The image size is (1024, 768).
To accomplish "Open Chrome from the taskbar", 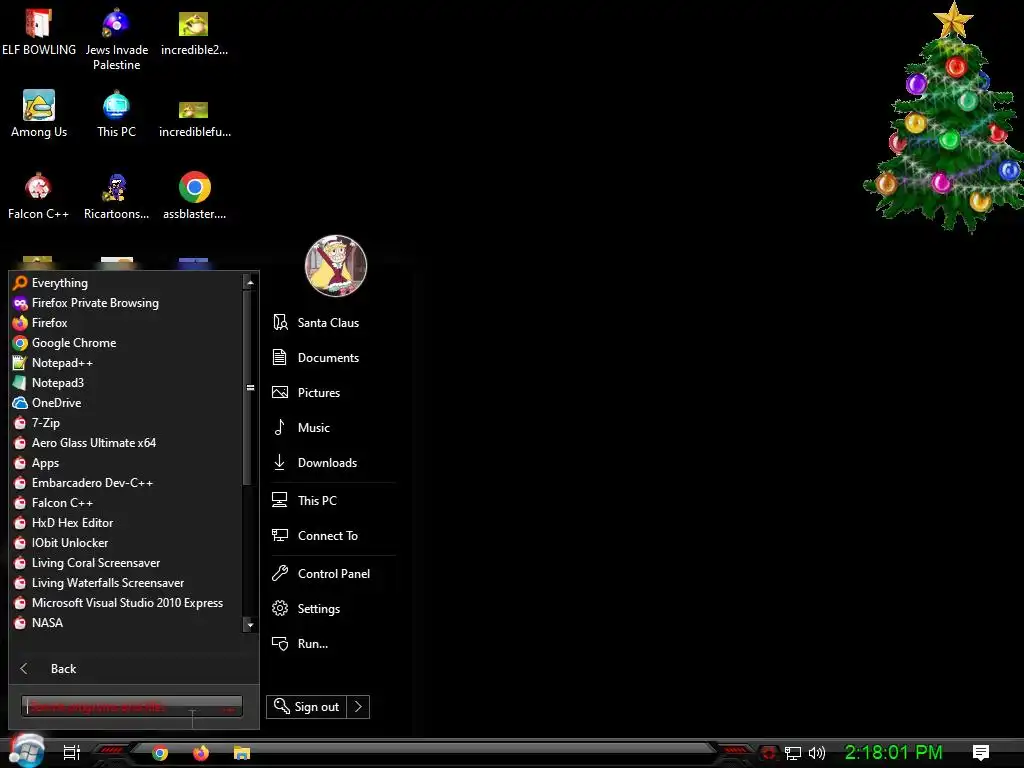I will [160, 753].
